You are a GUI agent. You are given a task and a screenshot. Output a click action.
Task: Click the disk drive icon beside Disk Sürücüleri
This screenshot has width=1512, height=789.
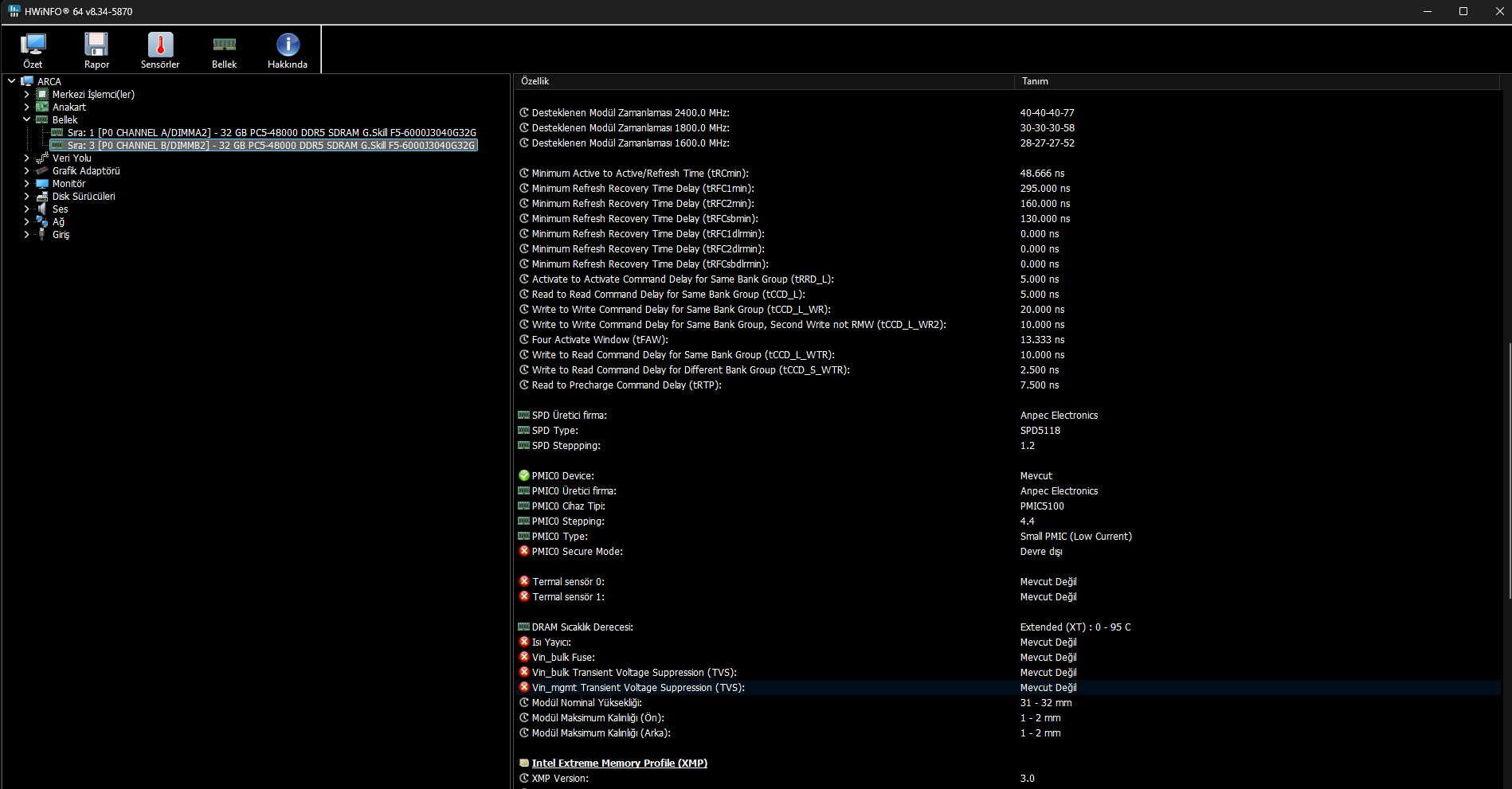42,196
